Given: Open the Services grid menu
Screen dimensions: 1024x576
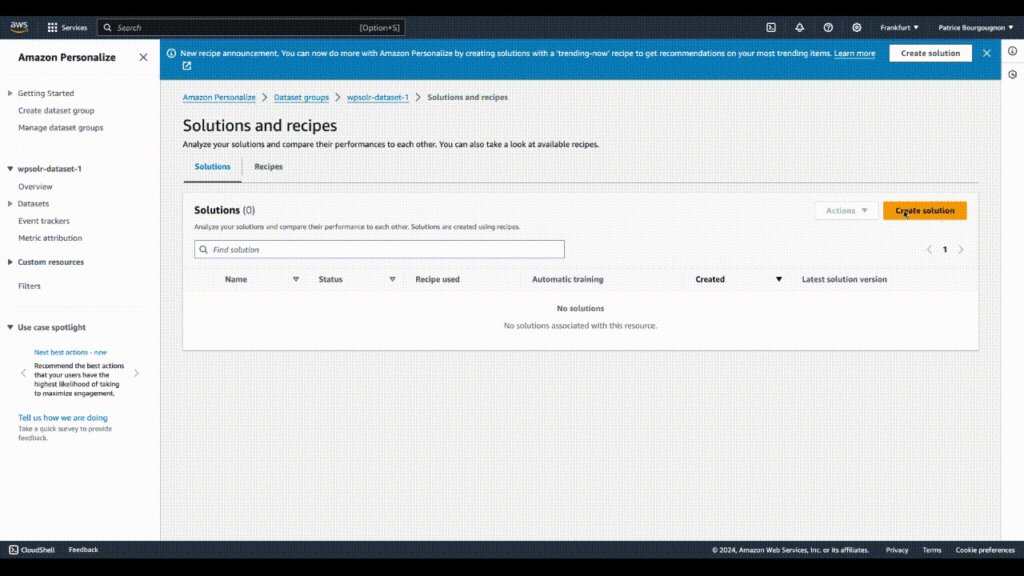Looking at the screenshot, I should [67, 27].
